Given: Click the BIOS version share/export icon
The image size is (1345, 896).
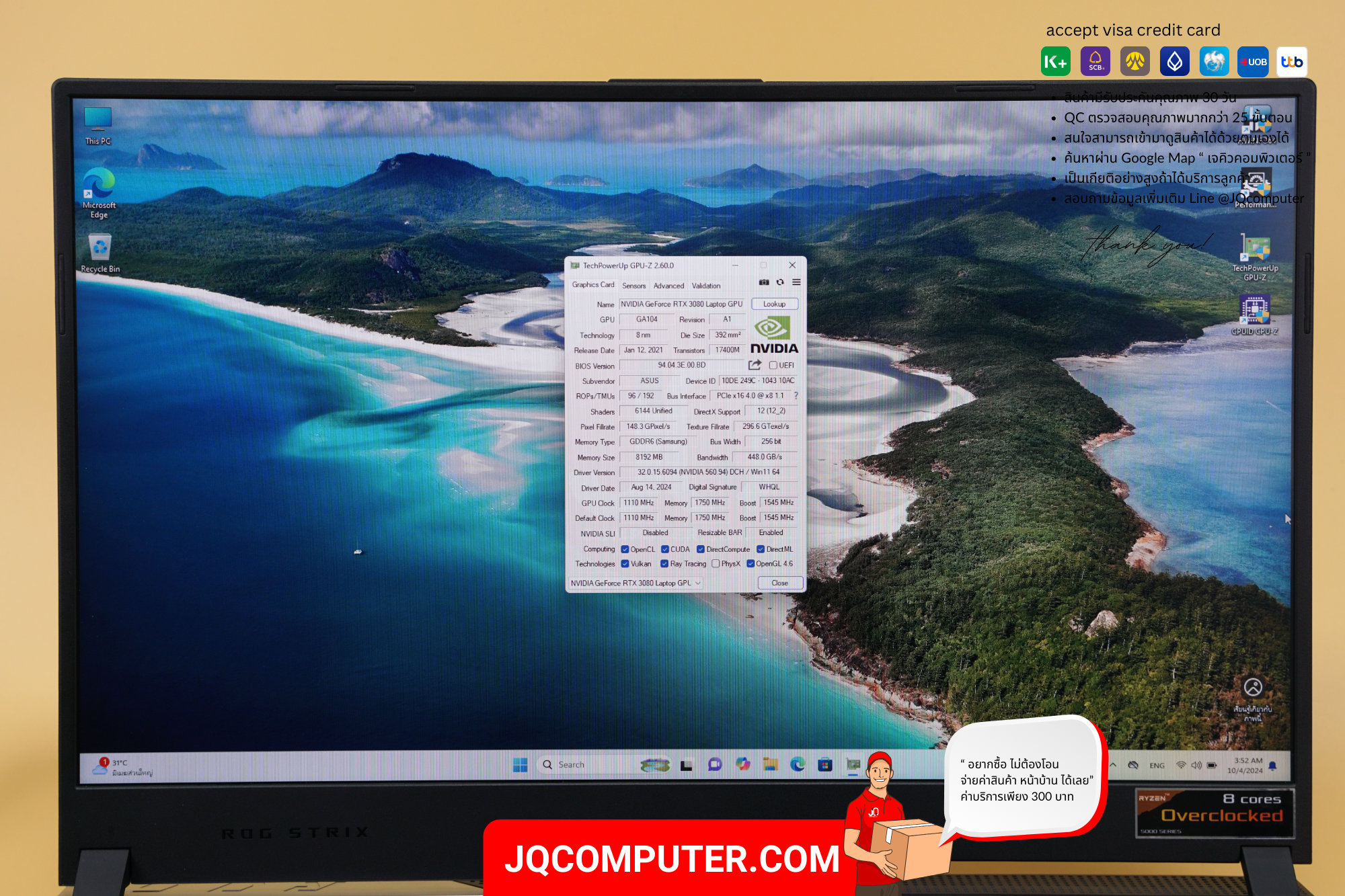Looking at the screenshot, I should click(755, 365).
